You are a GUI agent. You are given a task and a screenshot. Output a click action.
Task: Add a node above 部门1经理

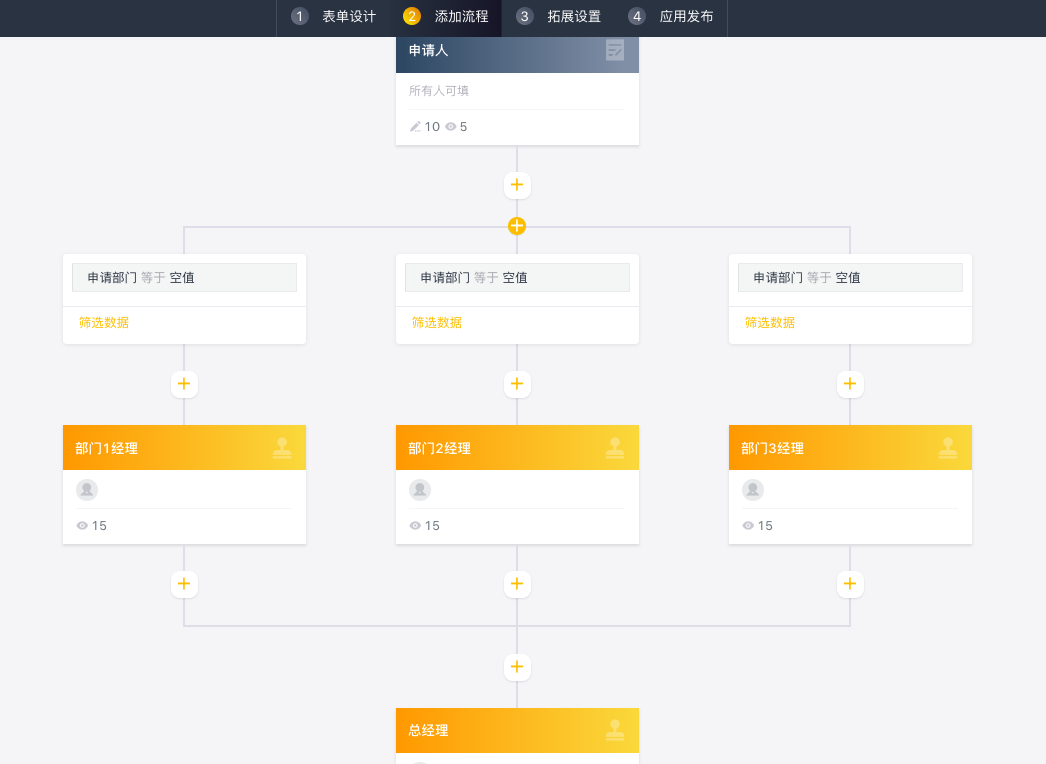pos(184,384)
